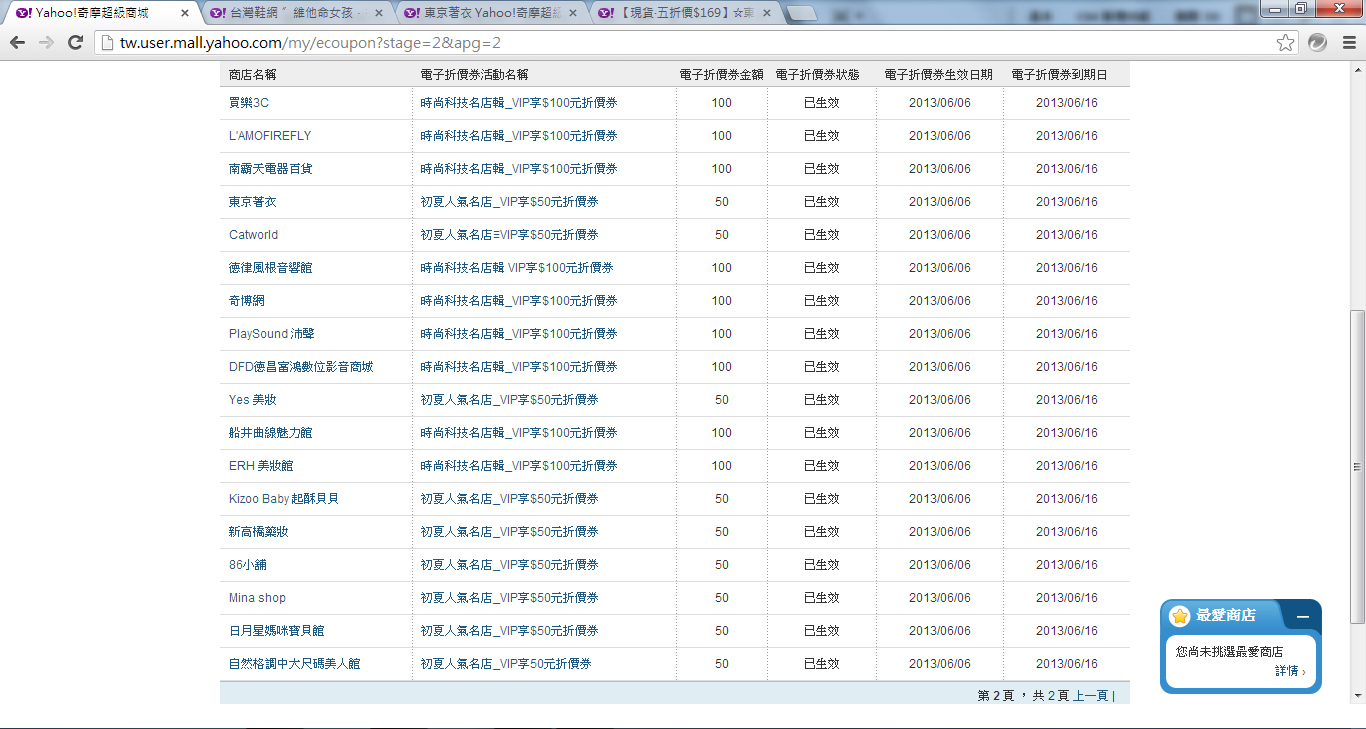The width and height of the screenshot is (1366, 729).
Task: Switch to the 東京著衣 Yahoo tab
Action: (490, 13)
